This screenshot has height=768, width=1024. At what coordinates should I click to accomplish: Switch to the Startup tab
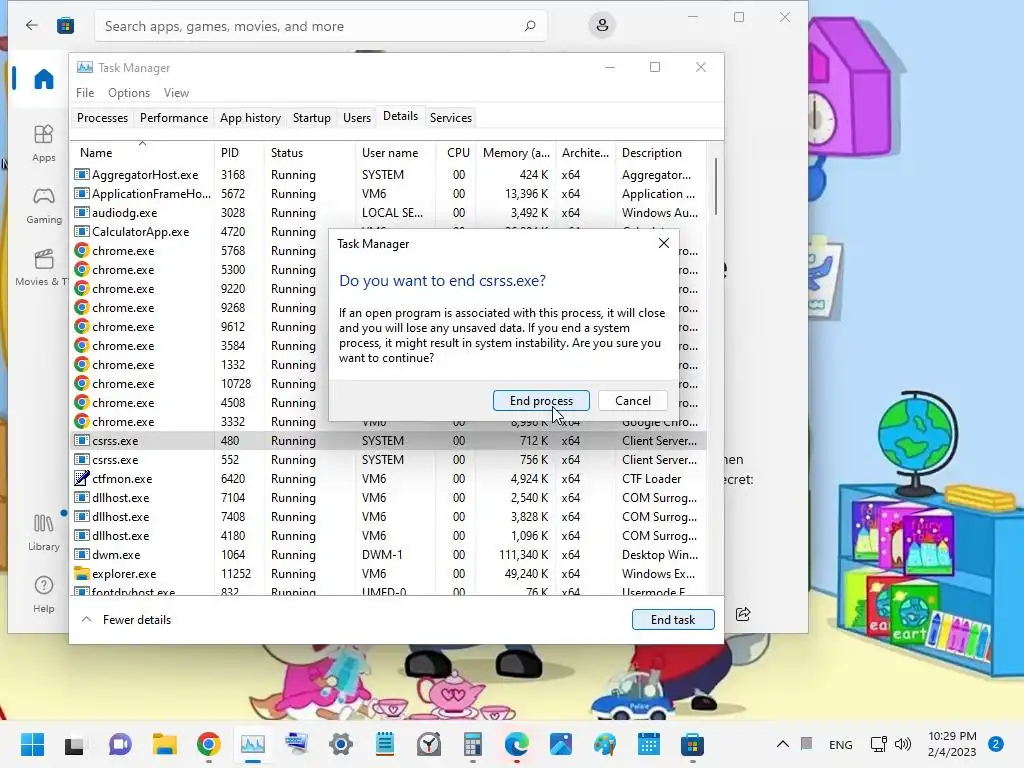coord(312,118)
